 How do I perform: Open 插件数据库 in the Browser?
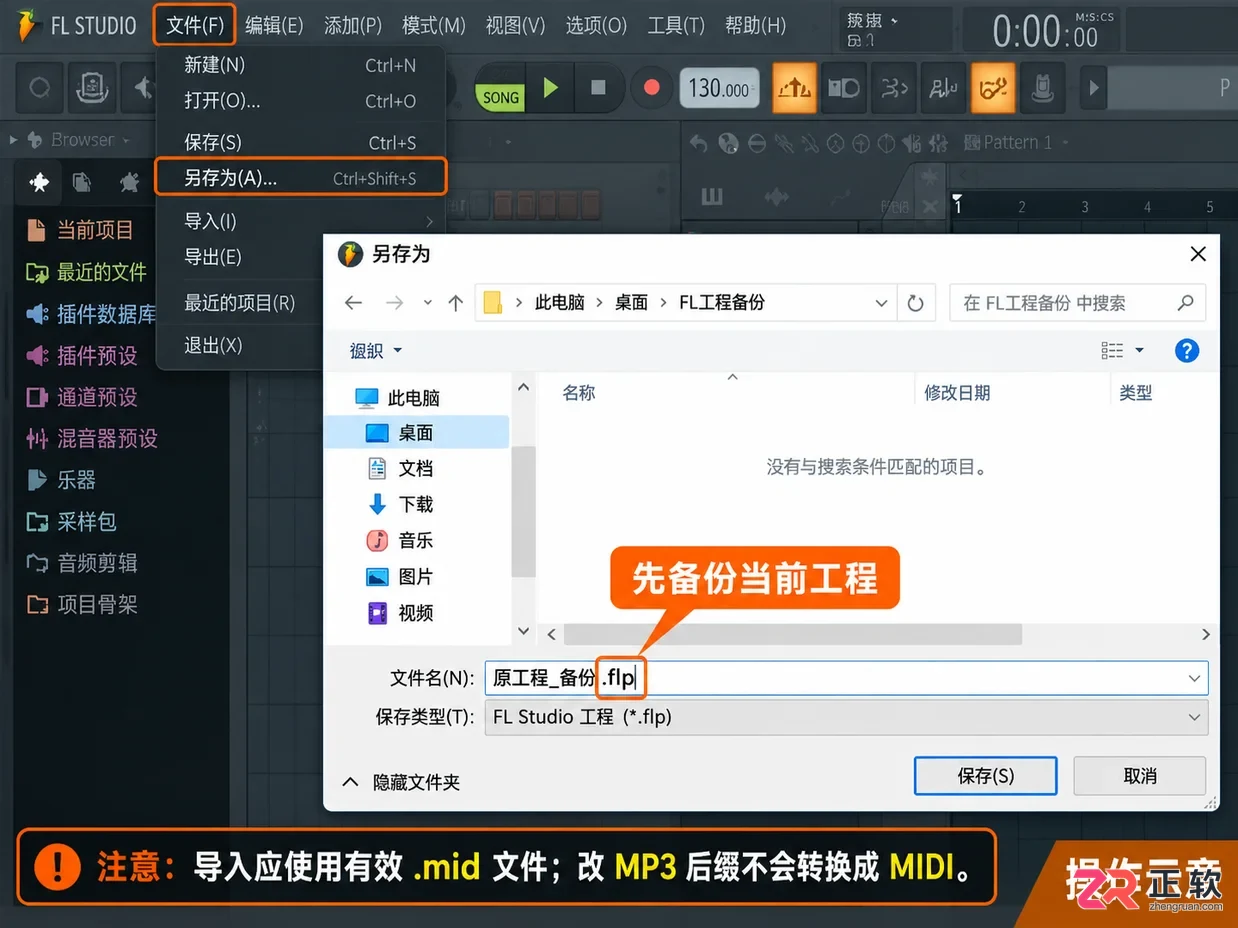coord(91,314)
